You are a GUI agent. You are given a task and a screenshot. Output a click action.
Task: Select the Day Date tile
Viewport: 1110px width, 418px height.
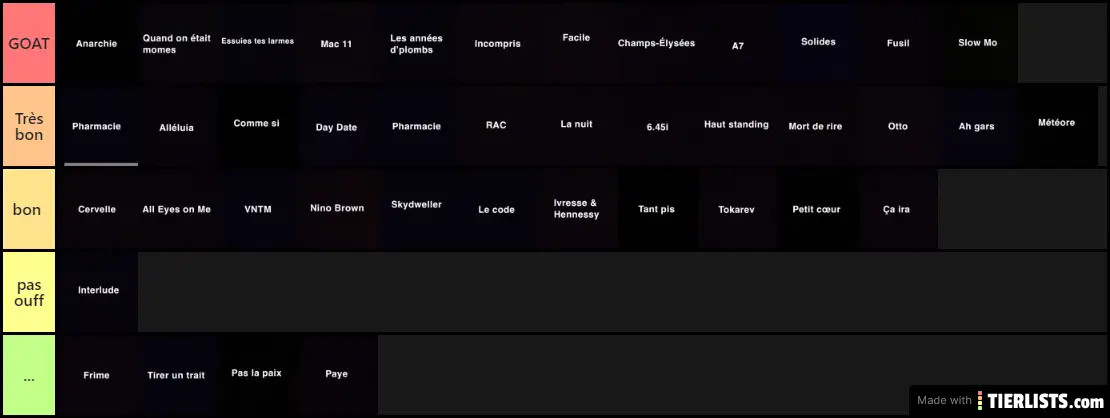click(x=337, y=127)
